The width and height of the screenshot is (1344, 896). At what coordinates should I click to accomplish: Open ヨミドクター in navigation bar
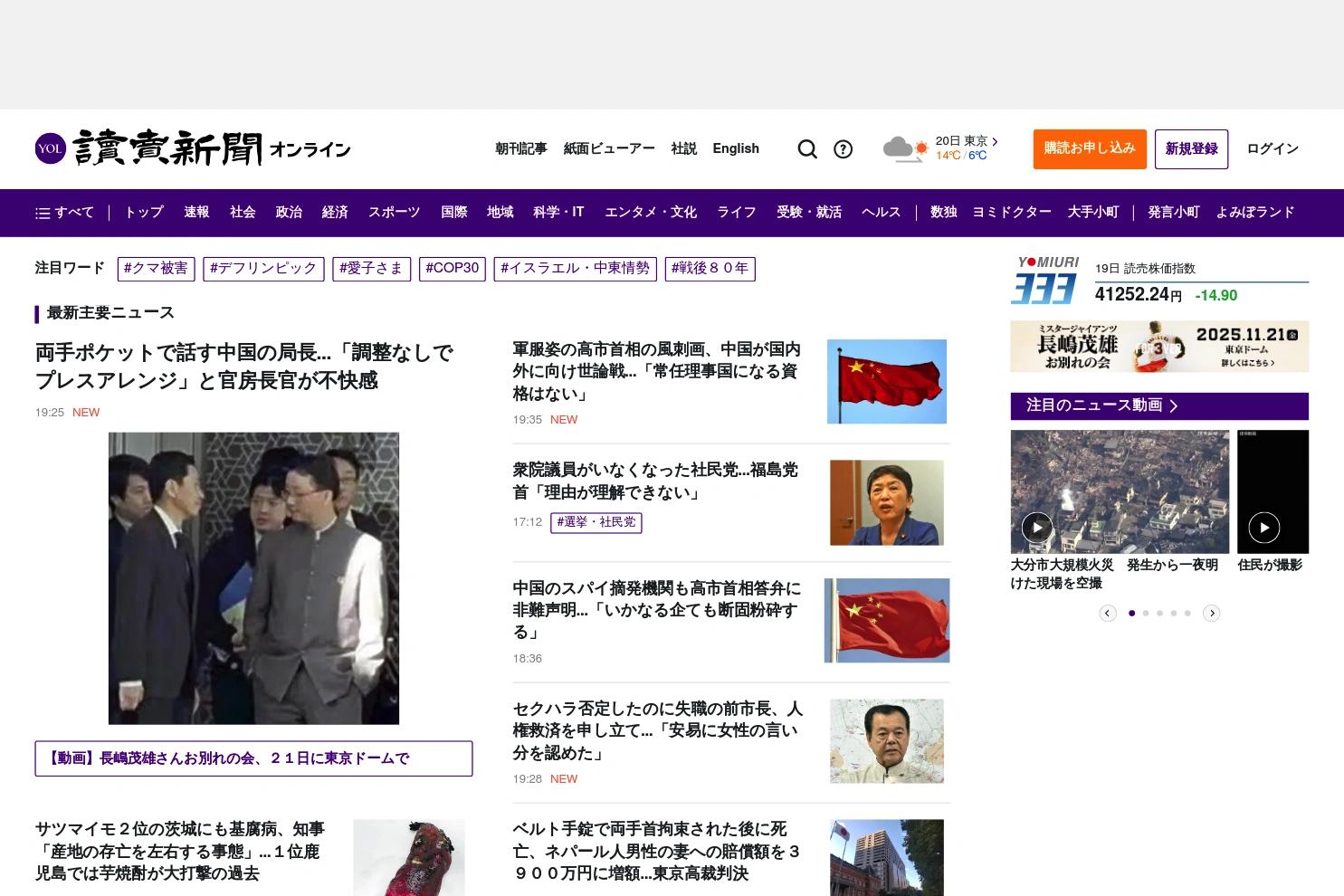tap(1012, 213)
